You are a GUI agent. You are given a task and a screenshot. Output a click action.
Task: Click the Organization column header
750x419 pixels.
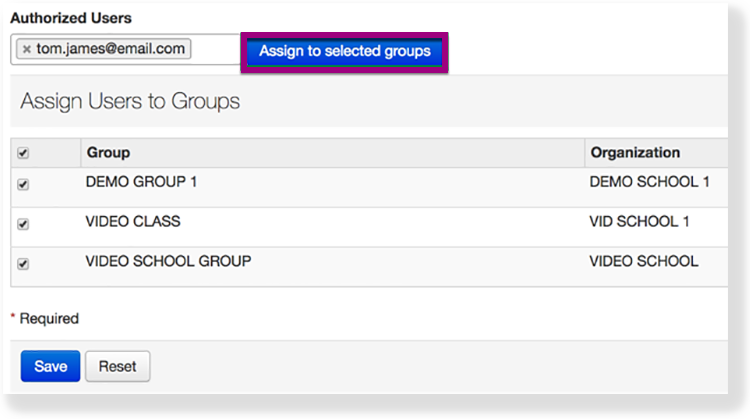click(x=635, y=153)
